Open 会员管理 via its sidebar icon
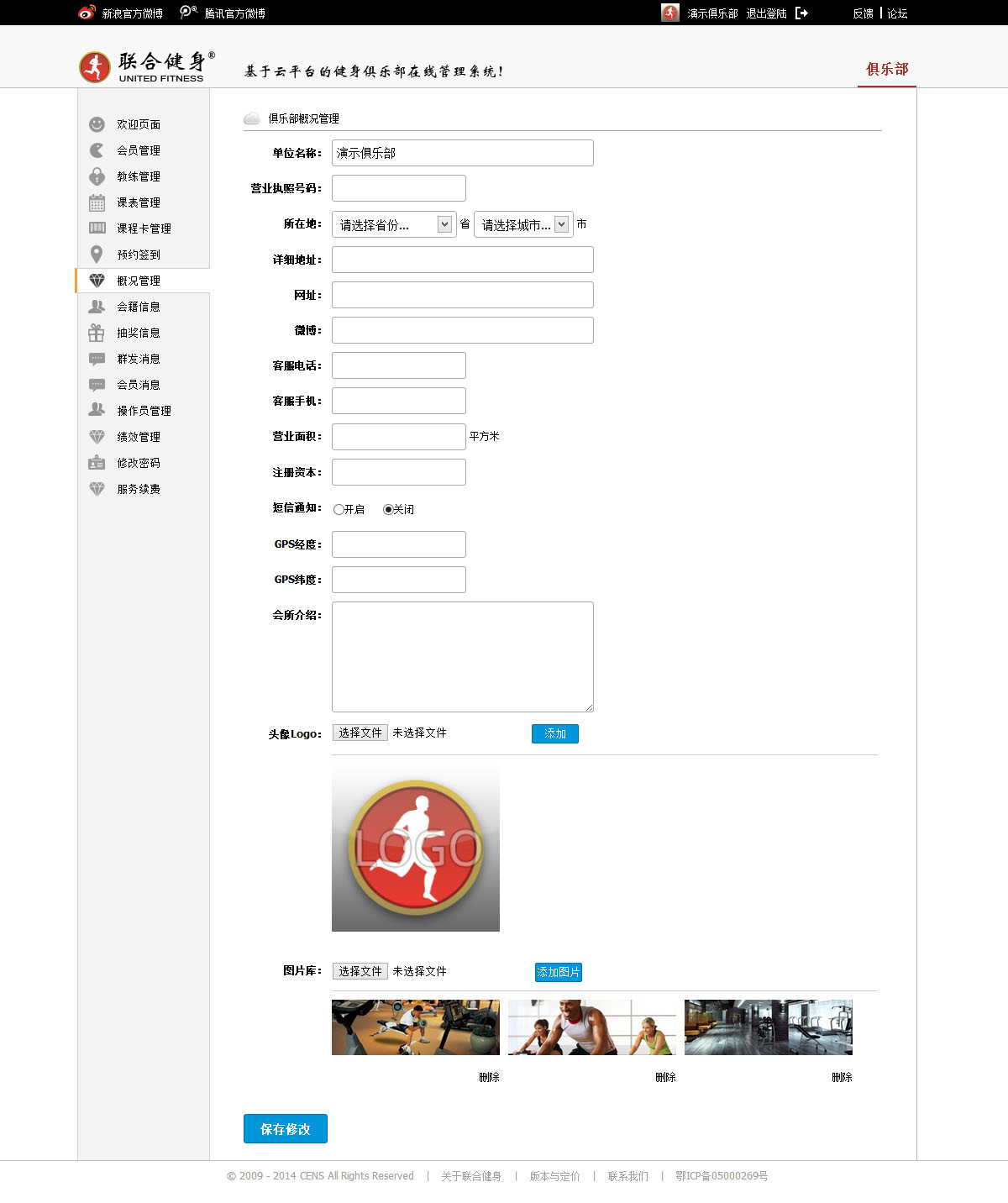The image size is (1008, 1203). point(97,150)
